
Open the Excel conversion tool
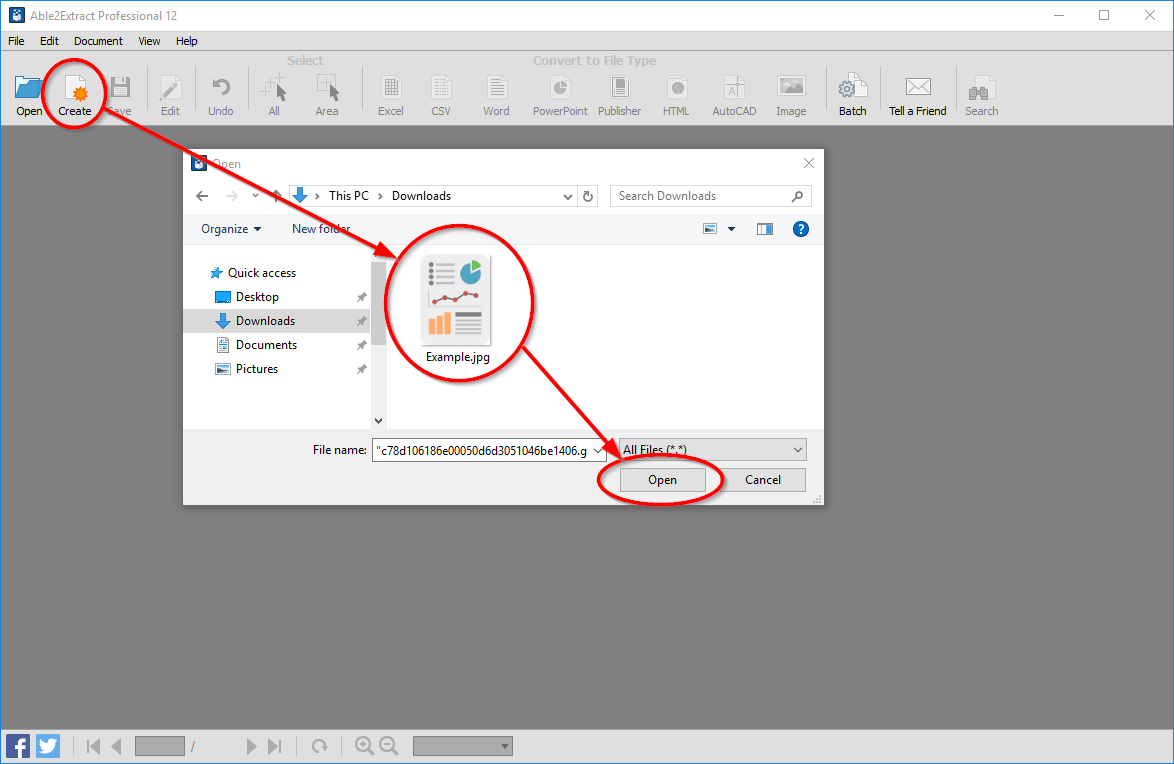click(390, 93)
